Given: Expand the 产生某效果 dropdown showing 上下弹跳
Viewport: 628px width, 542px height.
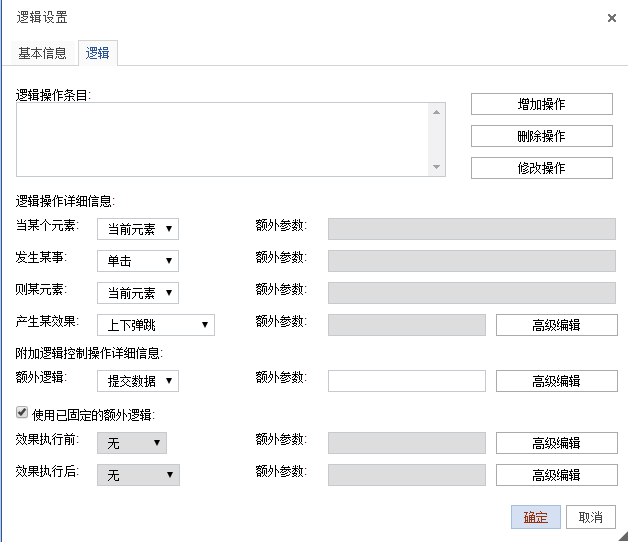Looking at the screenshot, I should [156, 325].
